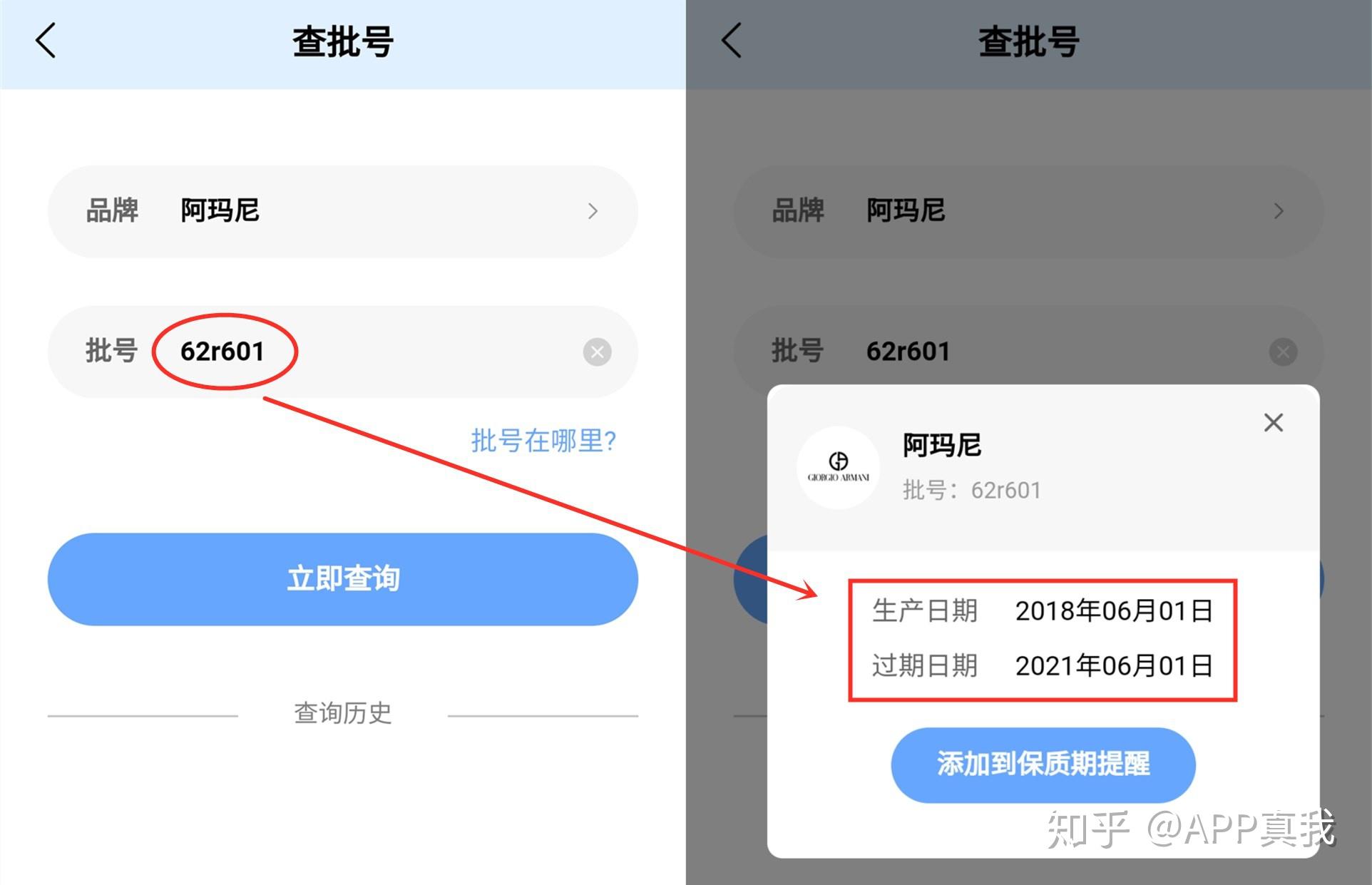Tap the back arrow on the right screen
This screenshot has height=885, width=1372.
[x=732, y=41]
